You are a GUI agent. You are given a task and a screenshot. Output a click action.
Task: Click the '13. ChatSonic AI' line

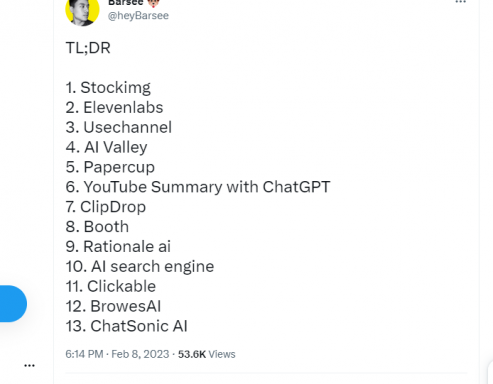tap(127, 326)
